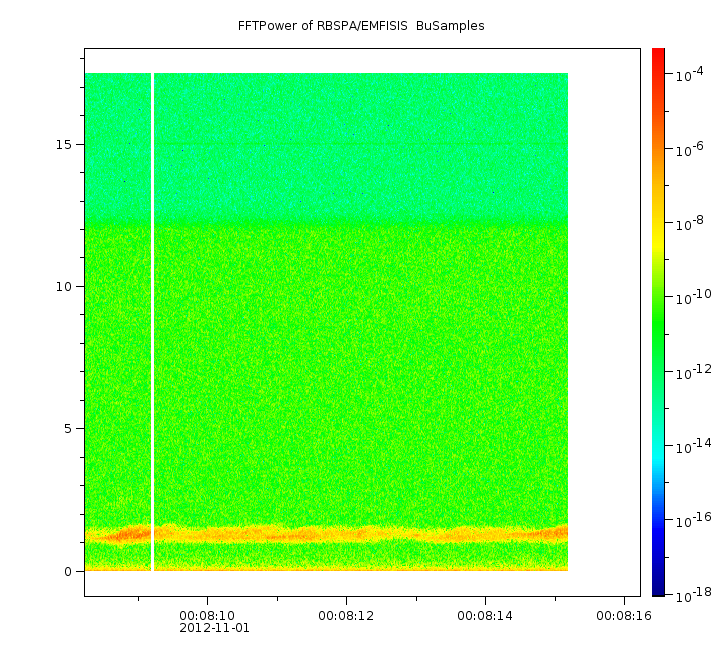724x656 pixels.
Task: Select the y-axis tick label 15
Action: click(x=63, y=144)
